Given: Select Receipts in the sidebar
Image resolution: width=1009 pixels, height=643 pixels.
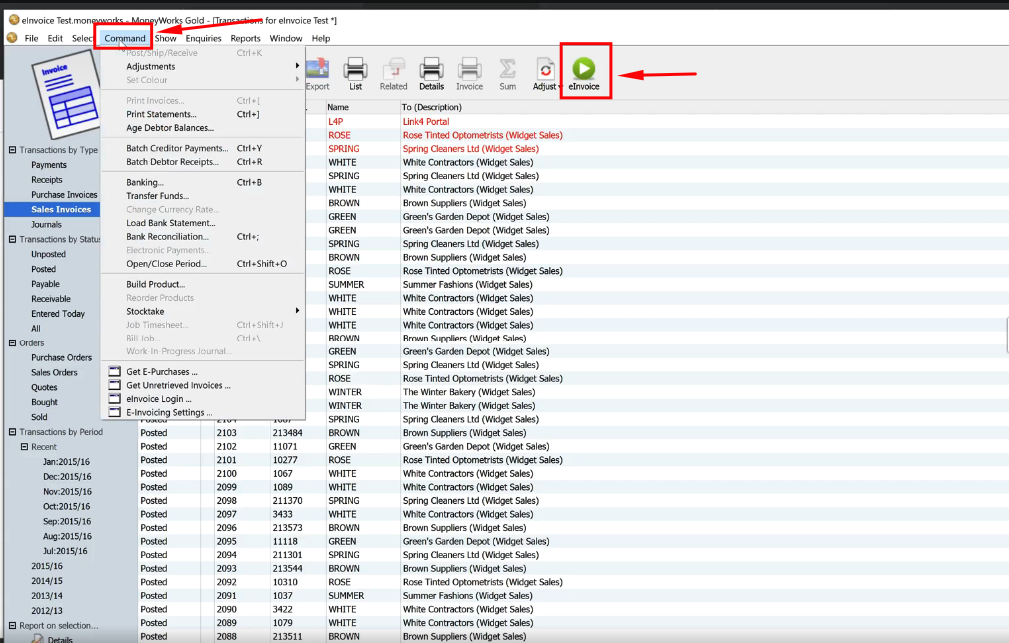Looking at the screenshot, I should [x=47, y=180].
